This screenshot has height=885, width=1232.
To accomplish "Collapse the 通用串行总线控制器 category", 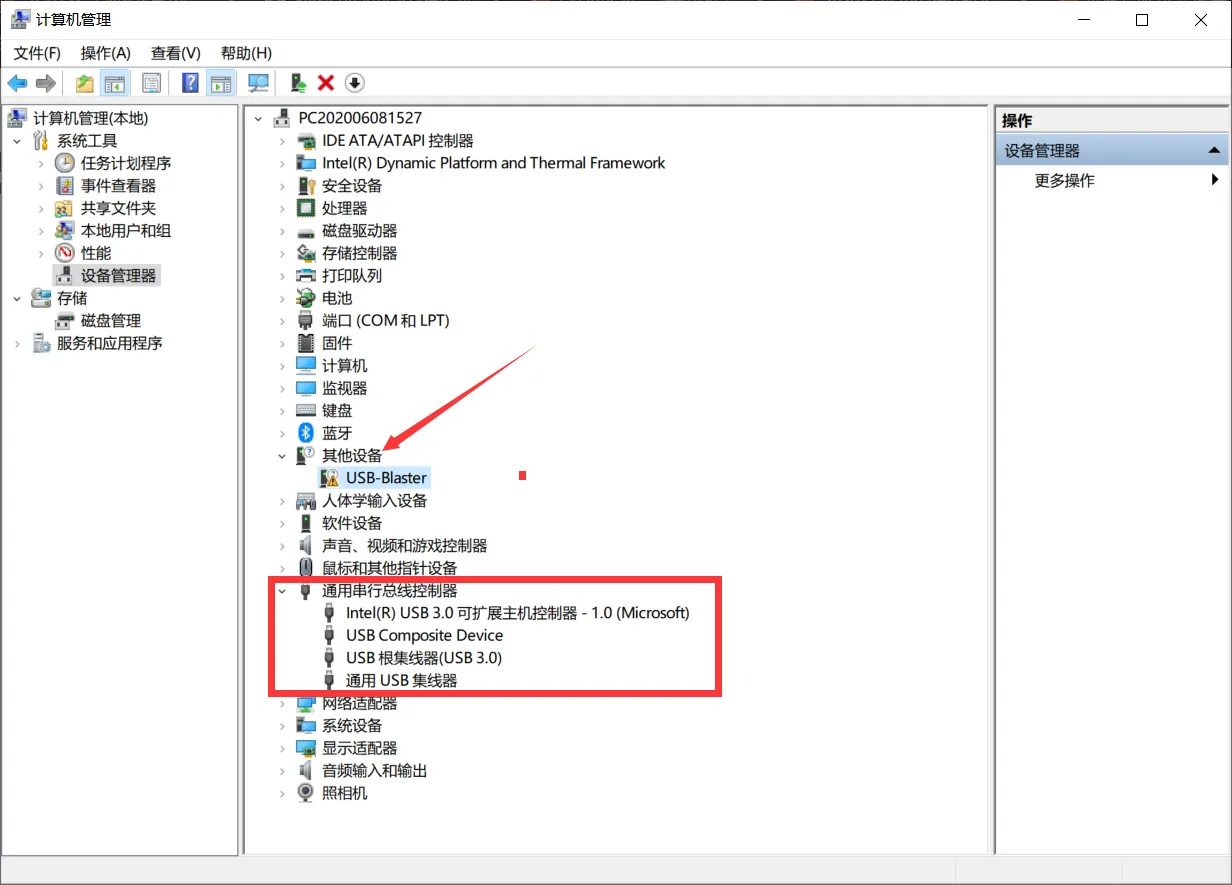I will click(x=283, y=591).
